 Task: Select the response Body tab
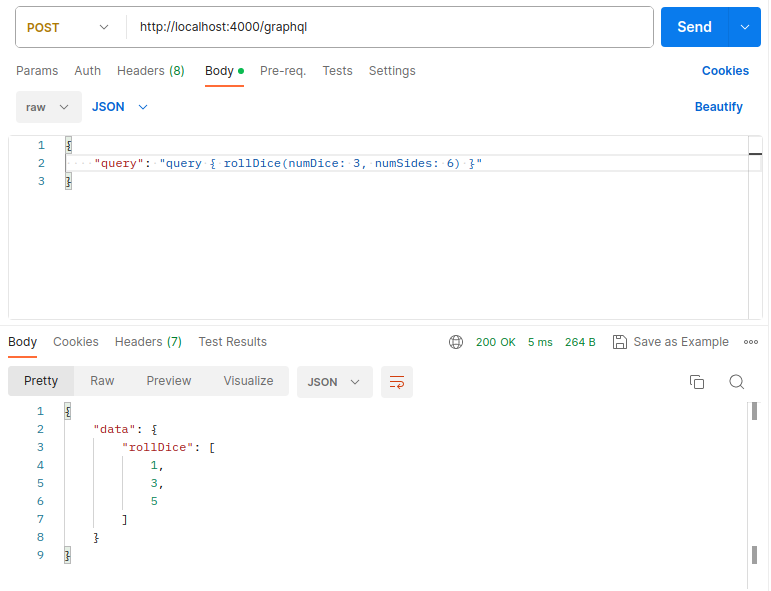[x=23, y=342]
